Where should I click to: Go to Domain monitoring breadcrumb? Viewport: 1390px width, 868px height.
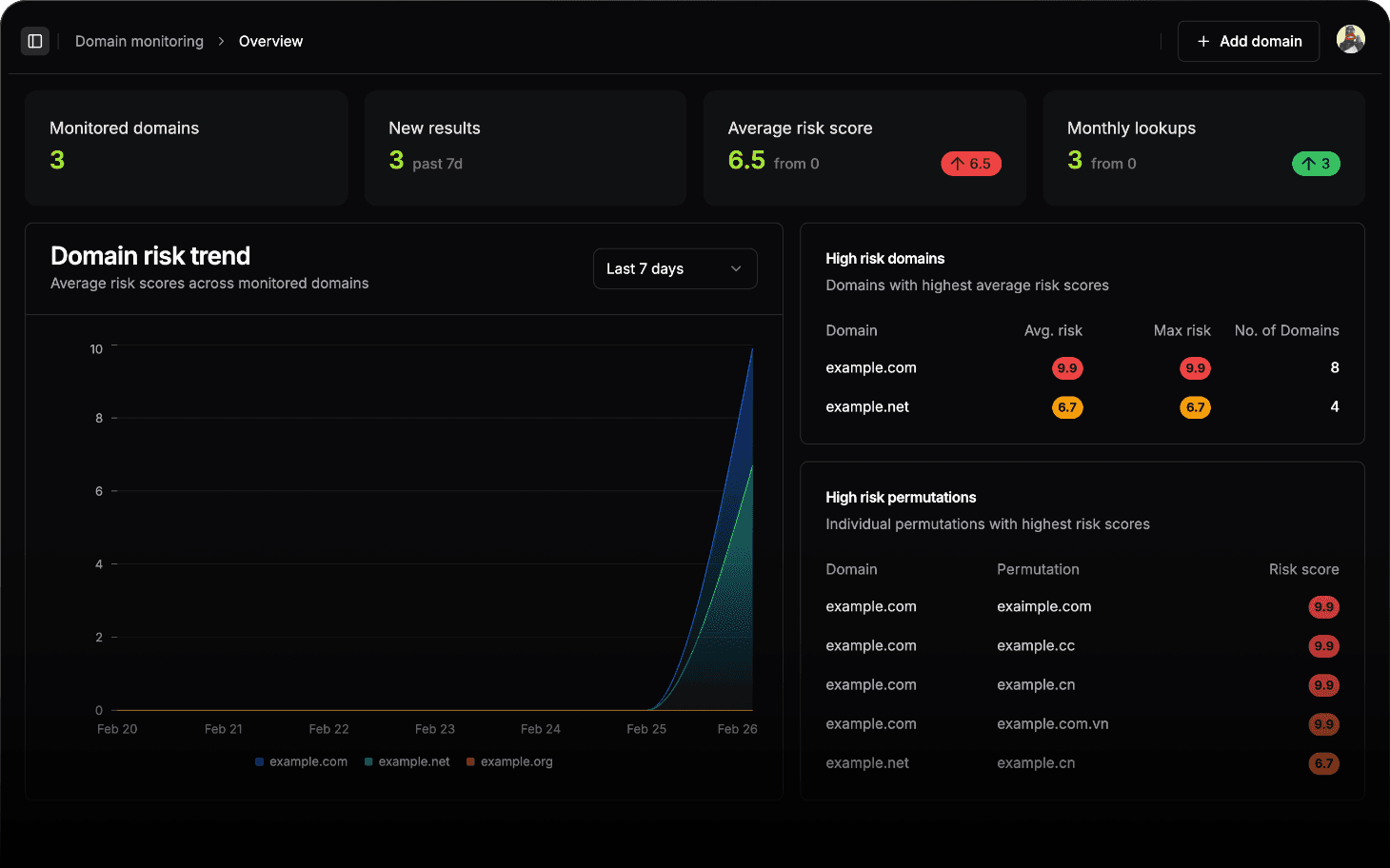[x=139, y=41]
